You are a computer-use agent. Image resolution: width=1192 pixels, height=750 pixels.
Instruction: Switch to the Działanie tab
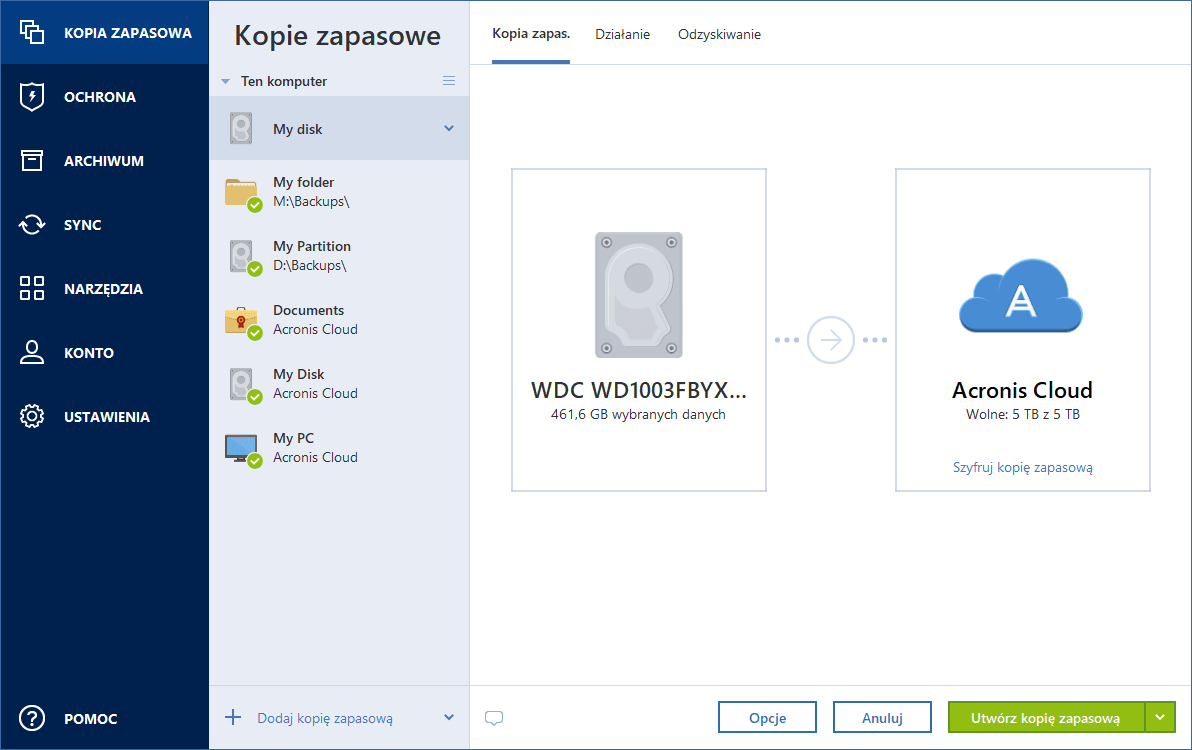click(x=622, y=34)
